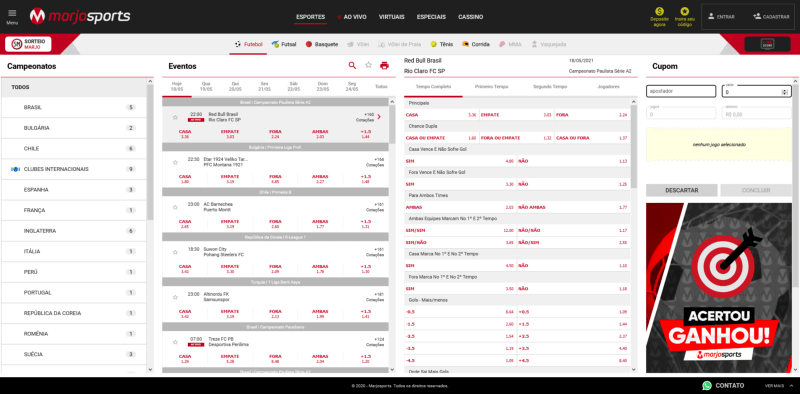Select the Corrida sport
This screenshot has width=800, height=394.
pyautogui.click(x=476, y=44)
